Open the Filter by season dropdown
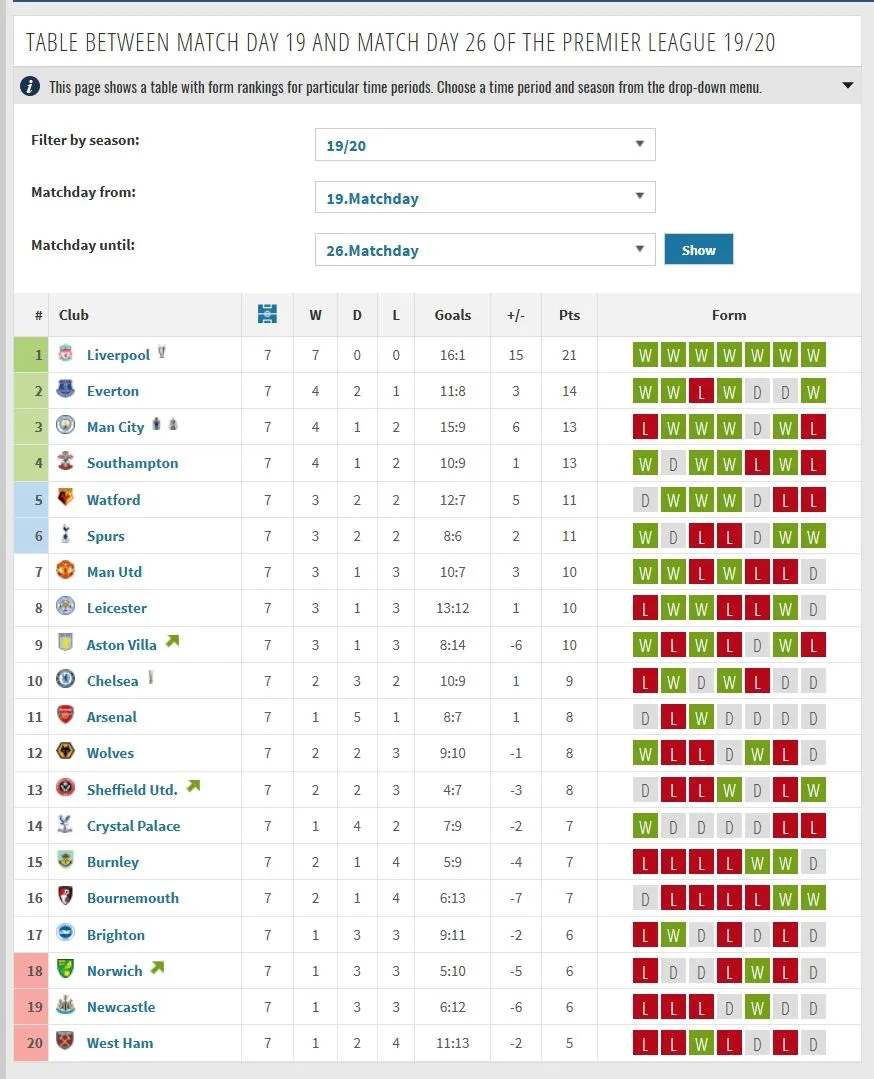The width and height of the screenshot is (874, 1079). point(485,145)
